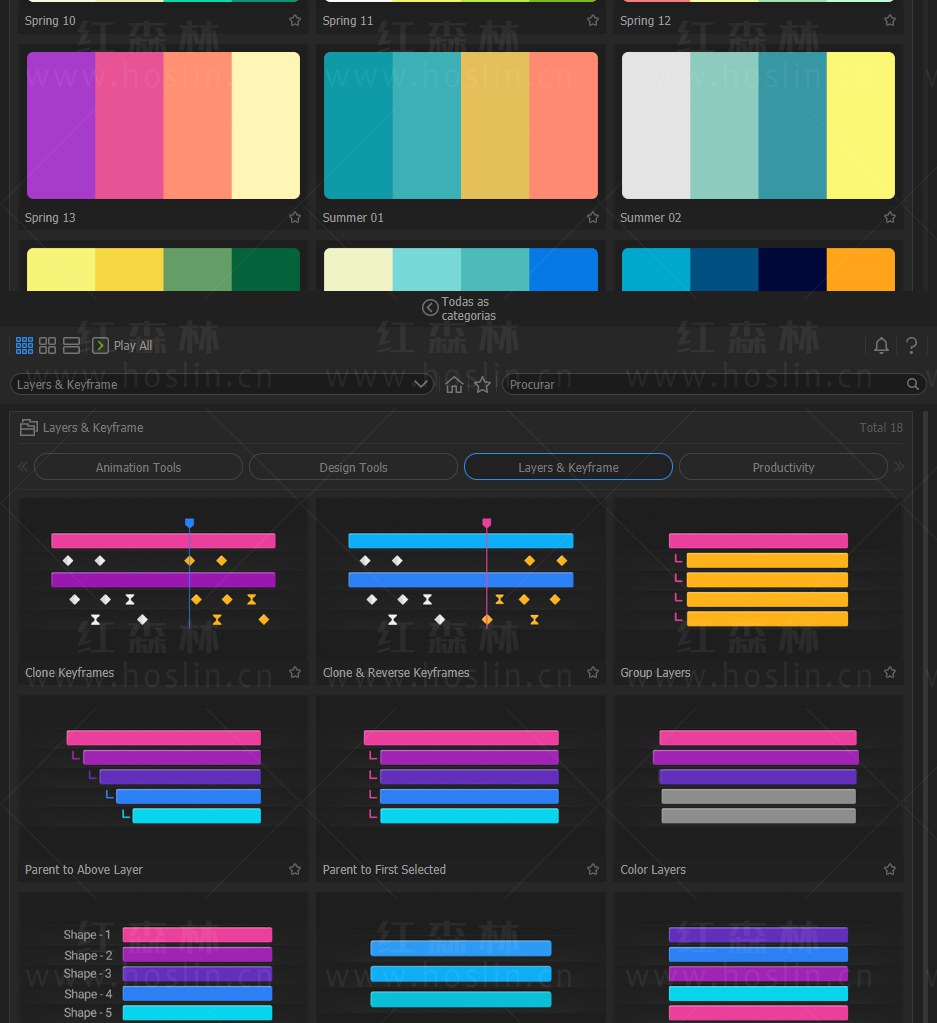Toggle favorite star for Color Layers
This screenshot has width=937, height=1023.
pyautogui.click(x=889, y=869)
